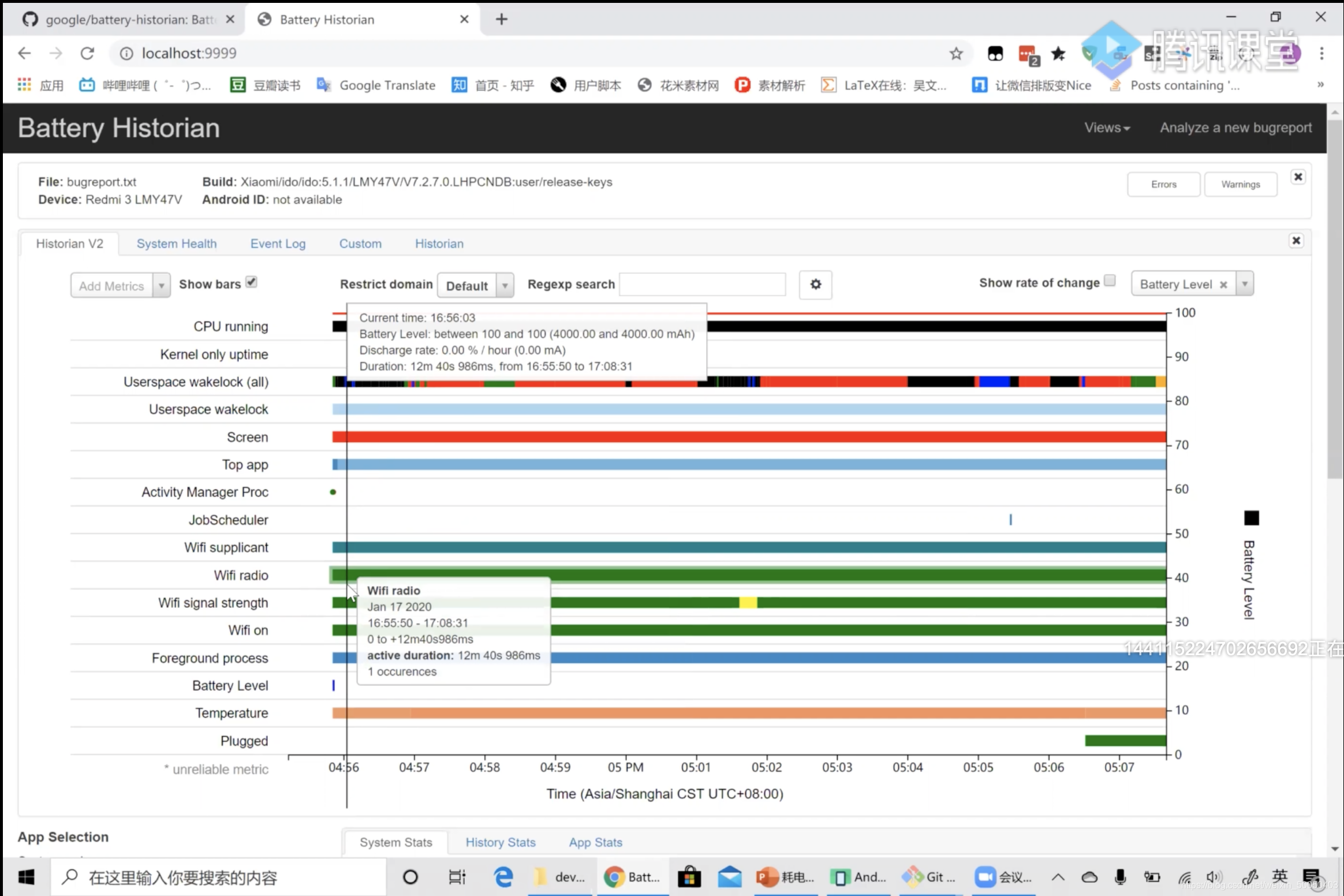Remove Battery Level series using the x
The width and height of the screenshot is (1344, 896).
[x=1223, y=285]
